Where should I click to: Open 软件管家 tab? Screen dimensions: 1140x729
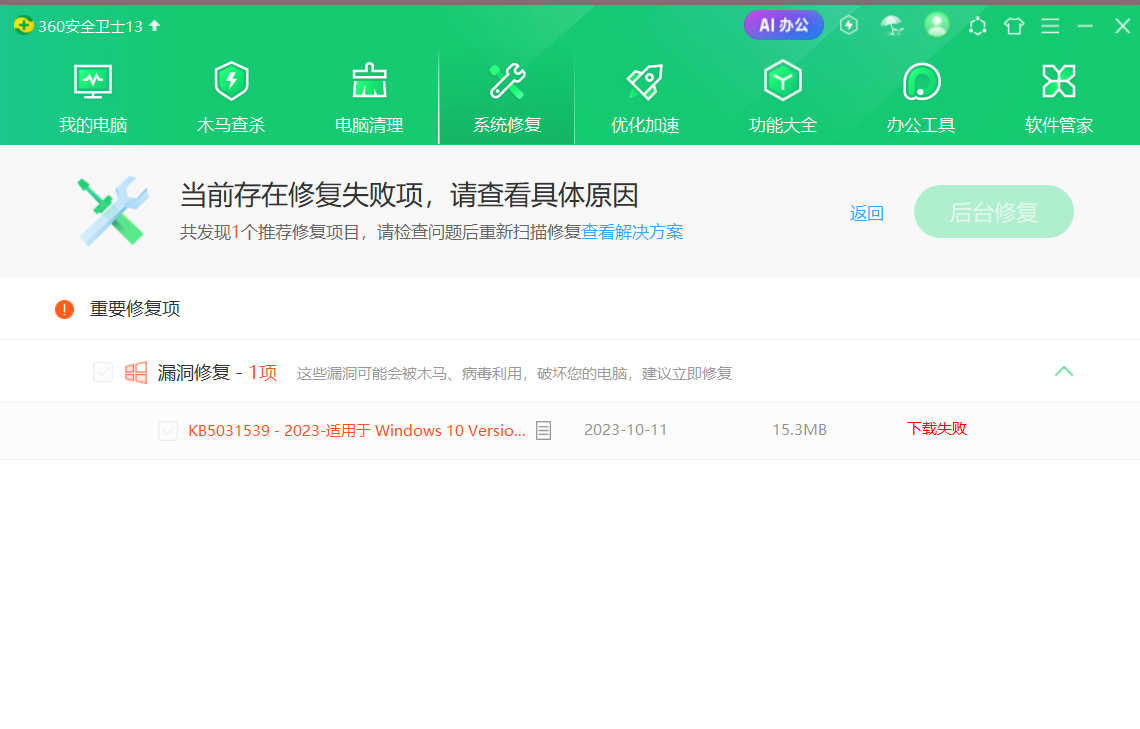pyautogui.click(x=1059, y=98)
